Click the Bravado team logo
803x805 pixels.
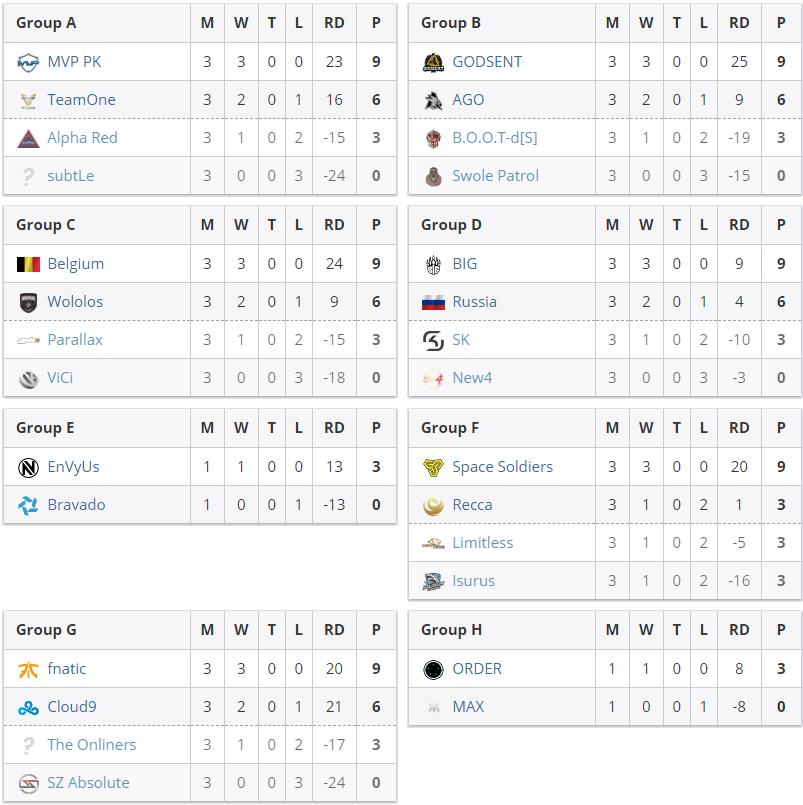[28, 505]
